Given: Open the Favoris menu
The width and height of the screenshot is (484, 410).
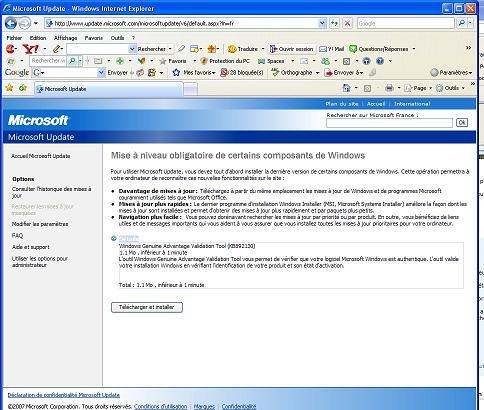Looking at the screenshot, I should (94, 38).
